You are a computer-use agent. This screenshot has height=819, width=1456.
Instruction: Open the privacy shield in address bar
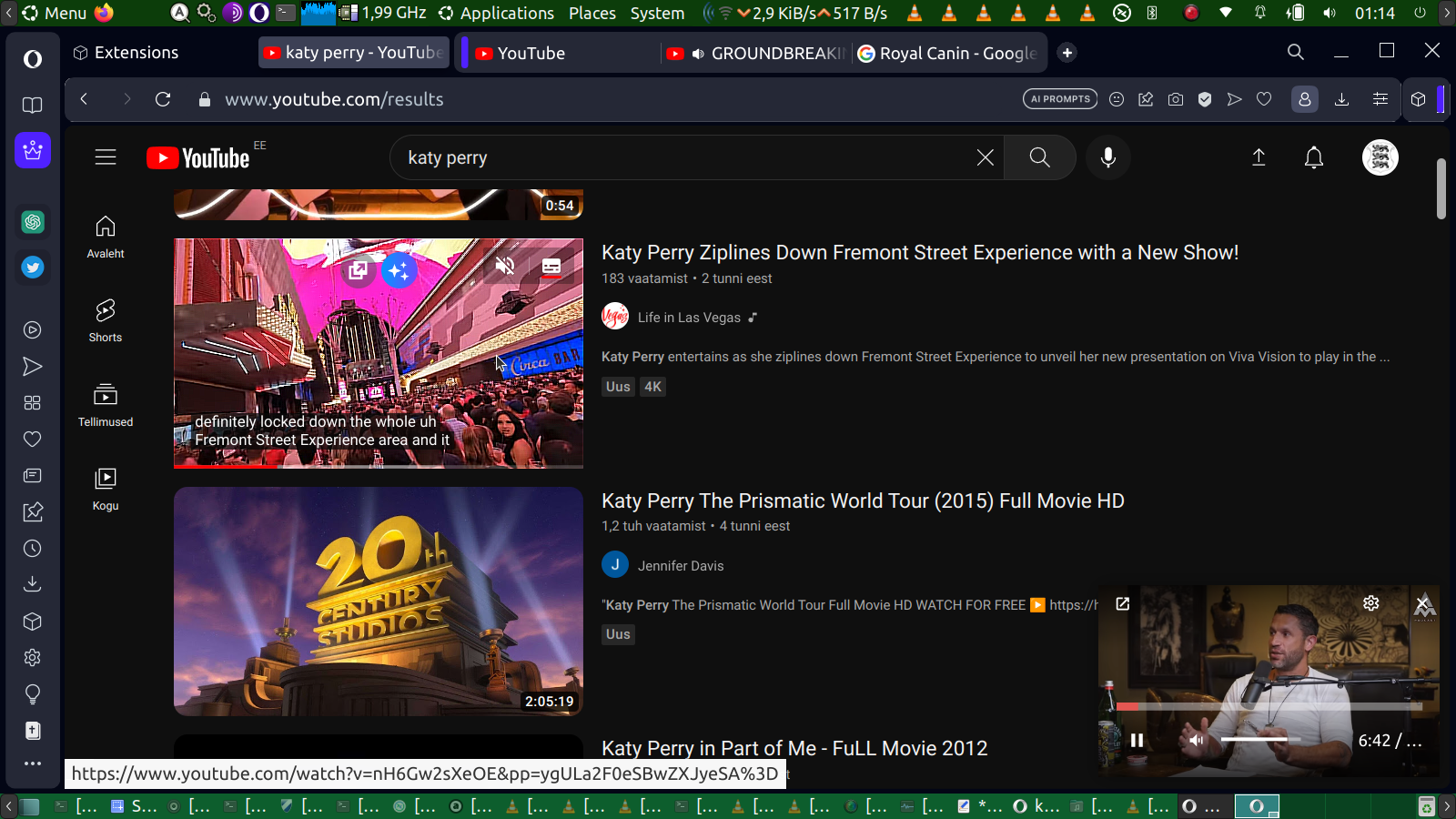point(1205,99)
